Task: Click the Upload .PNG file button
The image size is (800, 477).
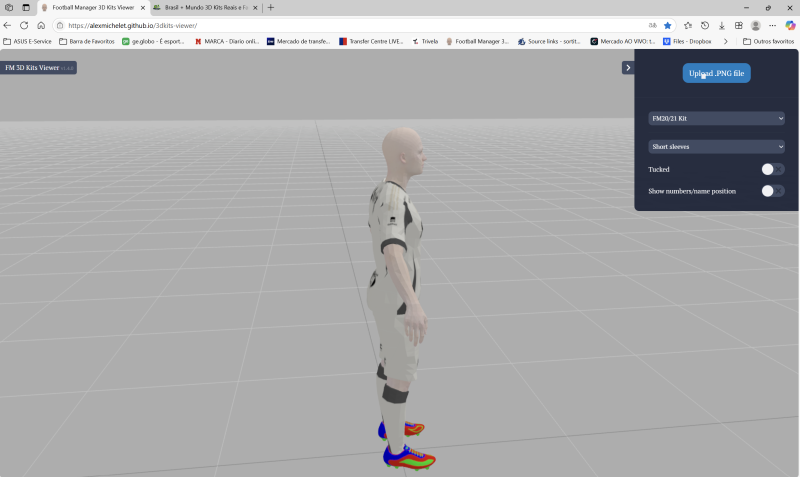Action: pos(716,73)
